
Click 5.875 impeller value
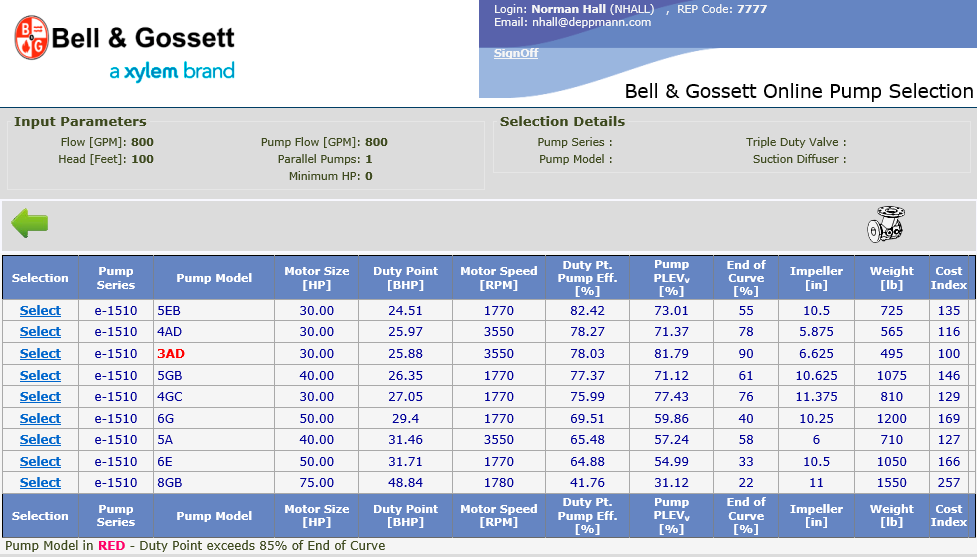pyautogui.click(x=816, y=331)
